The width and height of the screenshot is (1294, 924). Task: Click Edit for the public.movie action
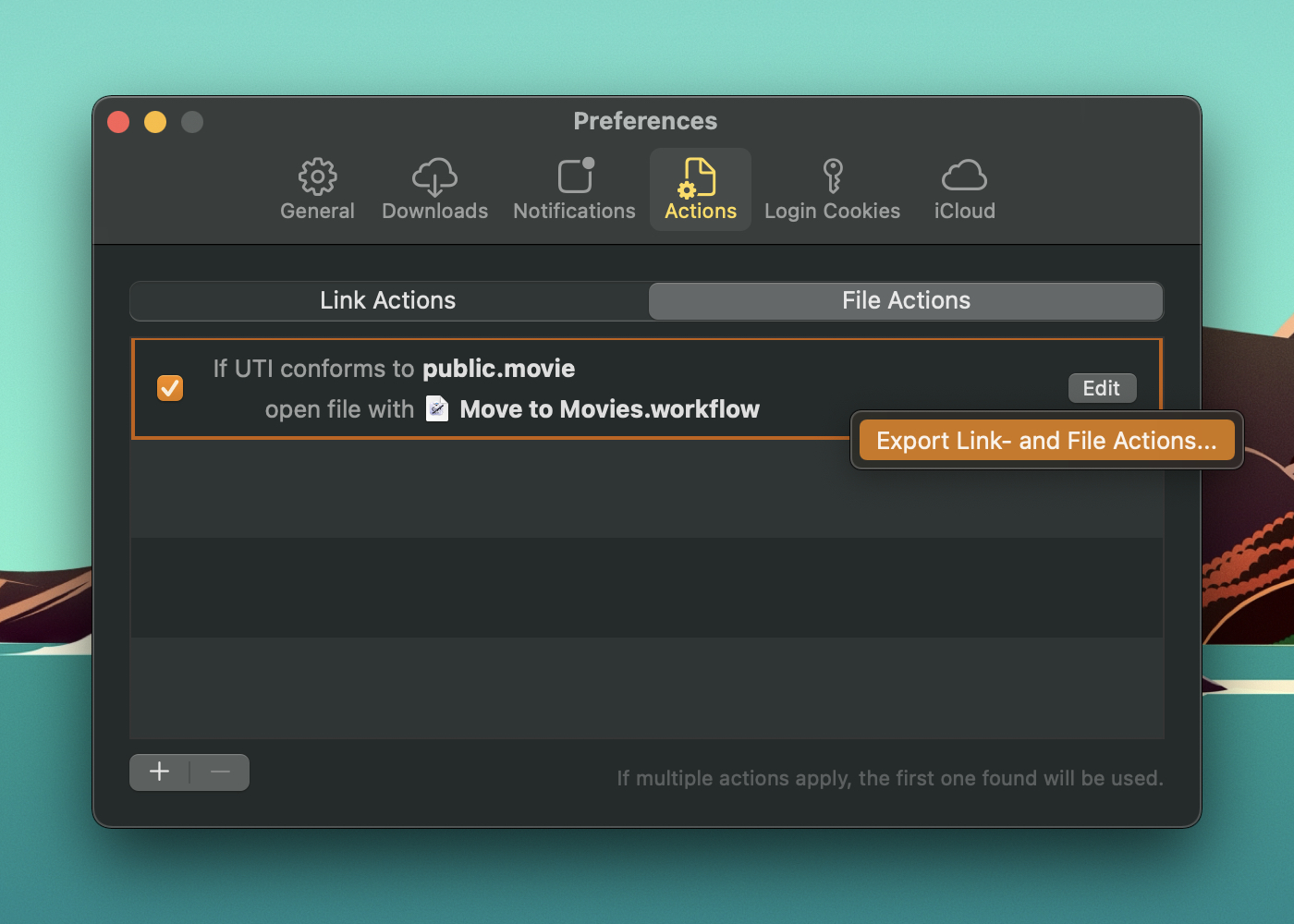(1102, 388)
